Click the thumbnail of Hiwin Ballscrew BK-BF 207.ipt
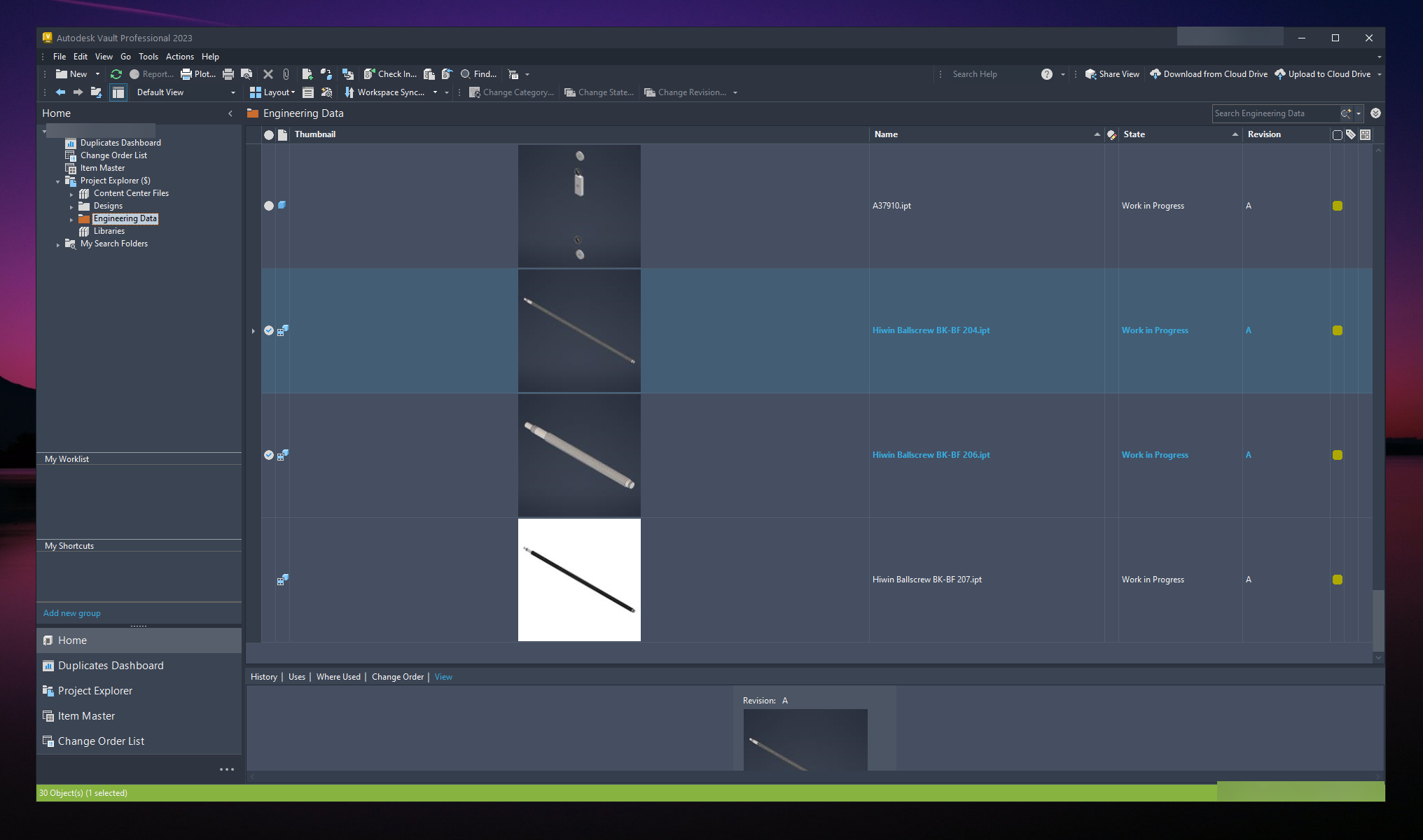 point(579,579)
